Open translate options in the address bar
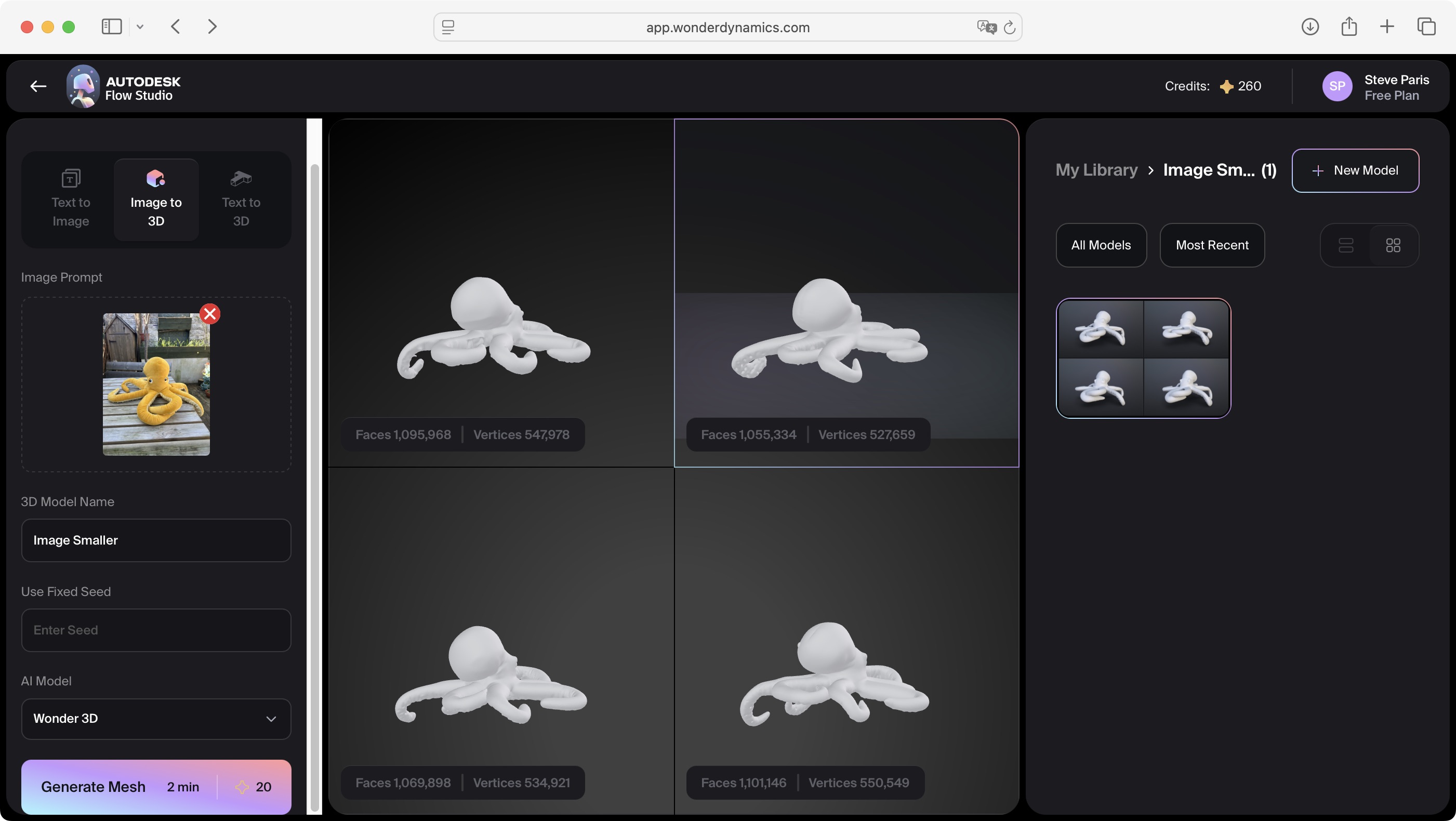 [986, 27]
